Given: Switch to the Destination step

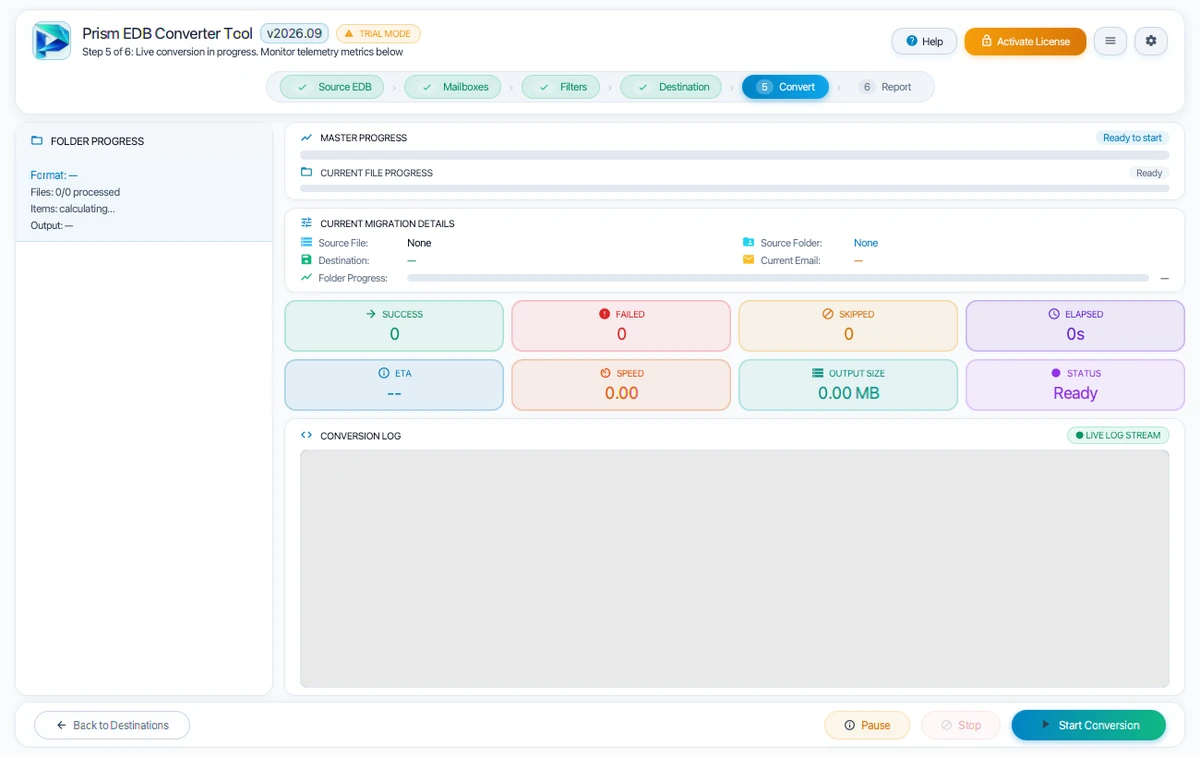Looking at the screenshot, I should tap(672, 87).
